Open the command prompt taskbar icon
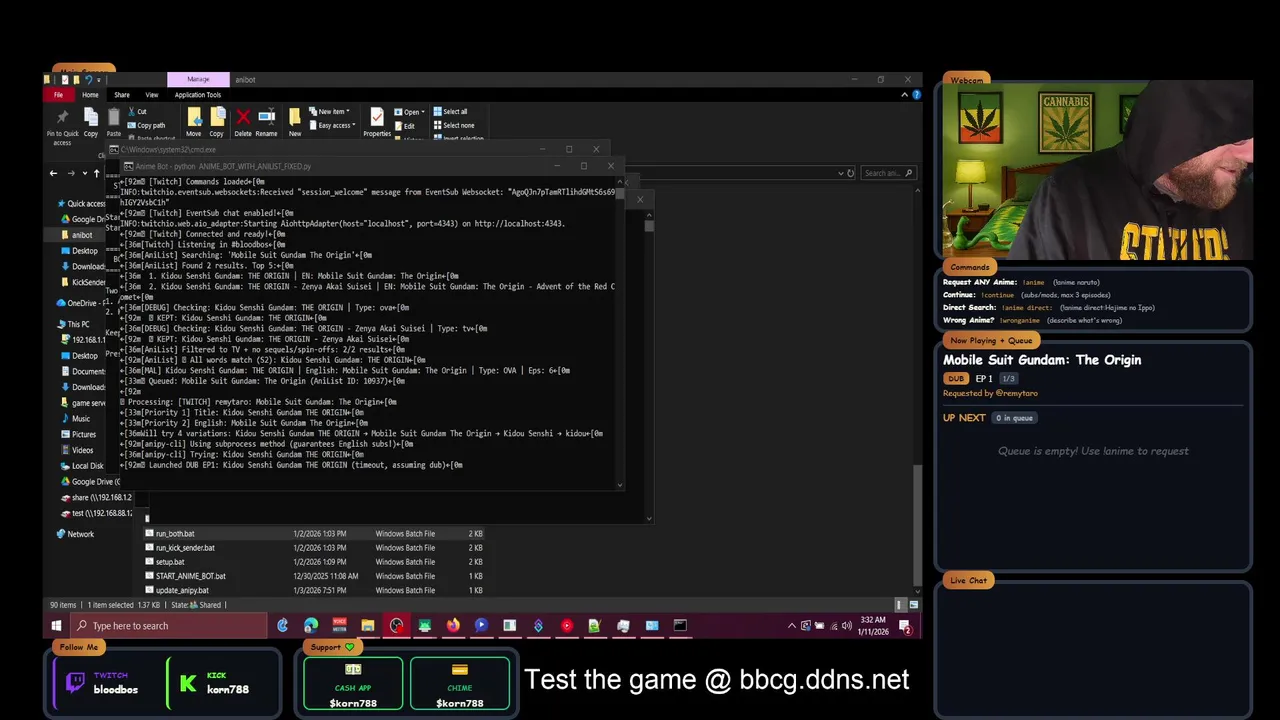Viewport: 1280px width, 720px height. click(x=680, y=626)
